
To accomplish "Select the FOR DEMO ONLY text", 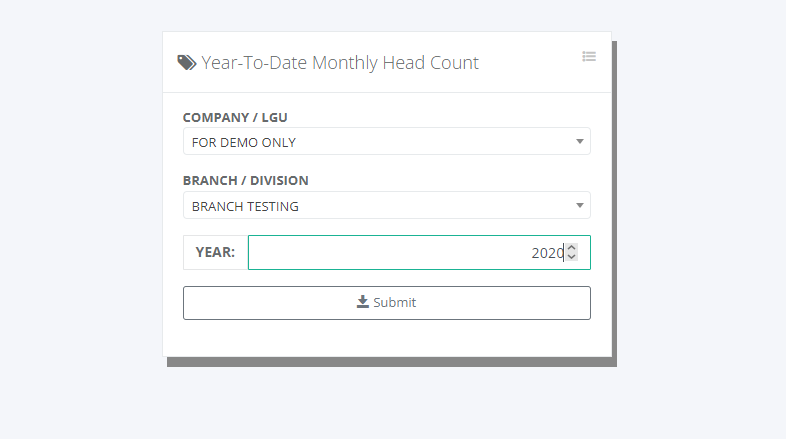I will (x=244, y=142).
